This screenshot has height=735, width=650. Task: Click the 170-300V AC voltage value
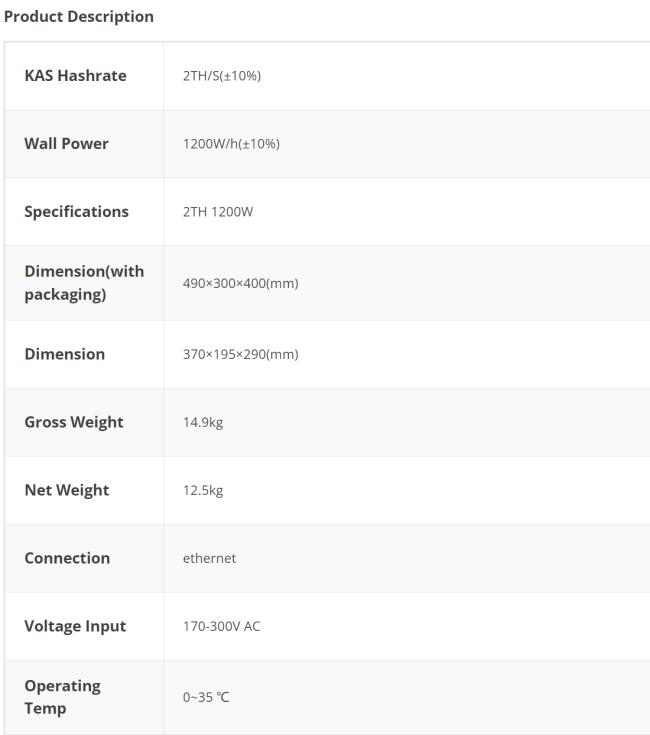(x=221, y=626)
